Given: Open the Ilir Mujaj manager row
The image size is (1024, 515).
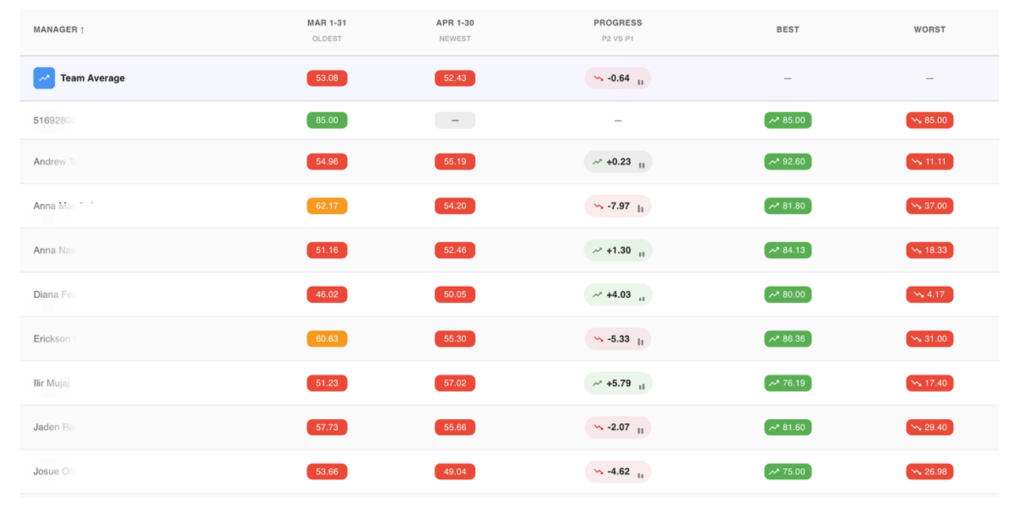Looking at the screenshot, I should click(x=509, y=383).
